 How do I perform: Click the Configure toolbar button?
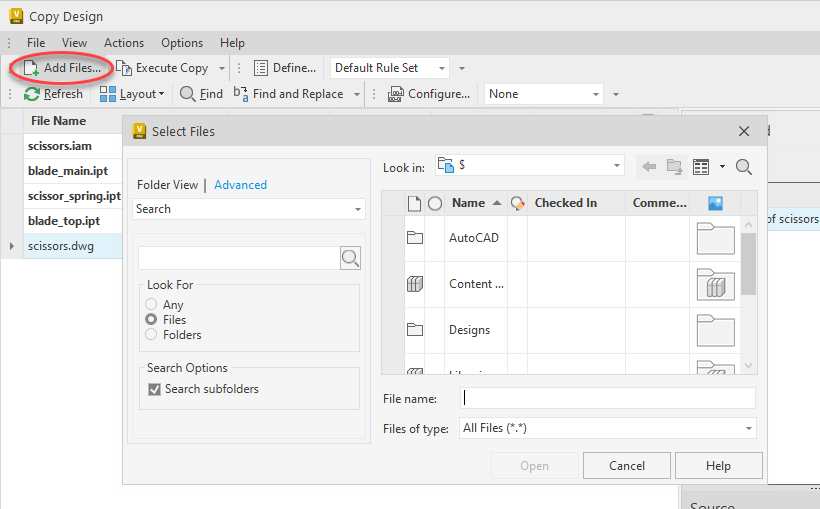click(429, 94)
